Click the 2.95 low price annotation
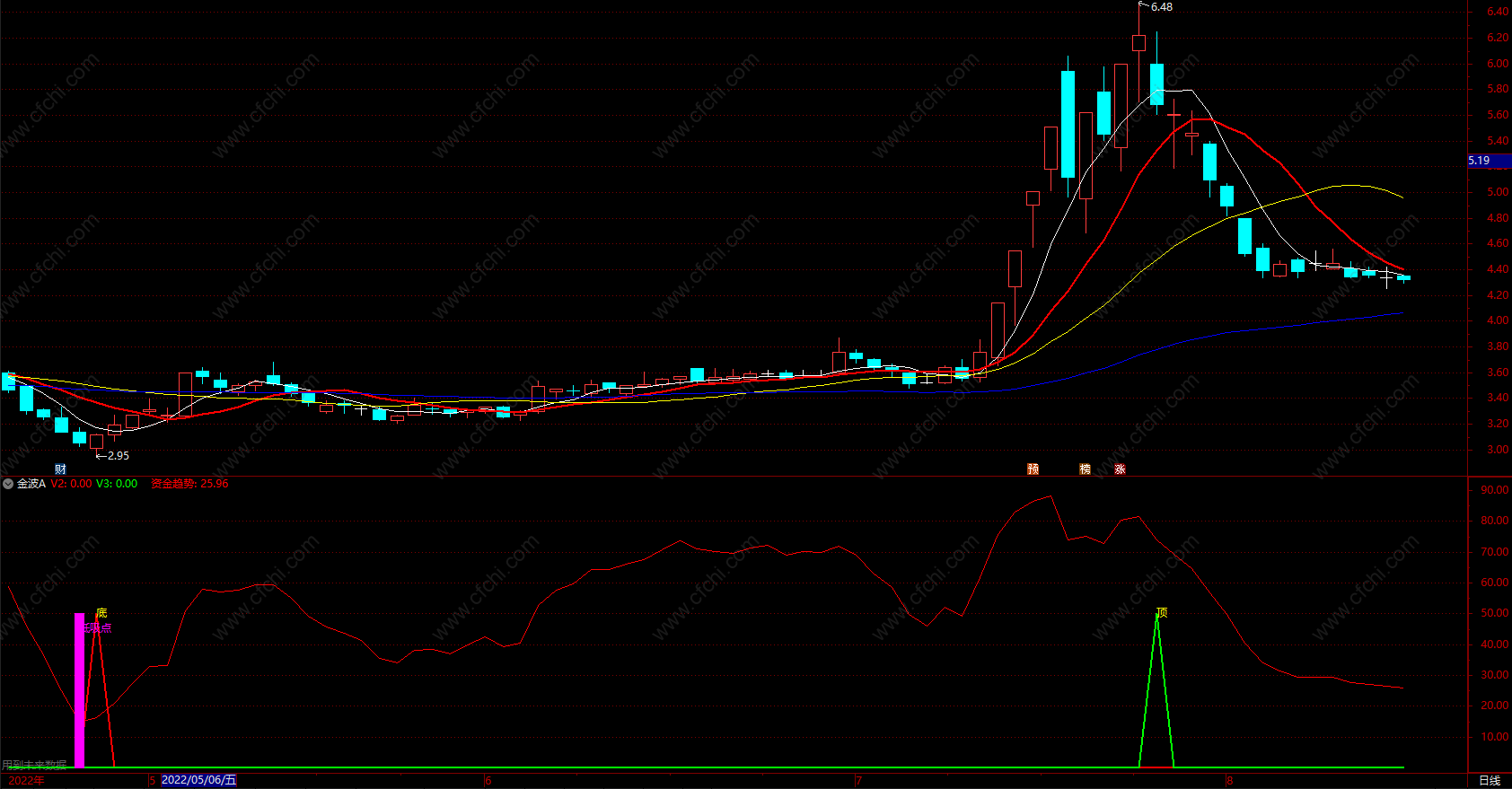Image resolution: width=1512 pixels, height=789 pixels. click(118, 456)
